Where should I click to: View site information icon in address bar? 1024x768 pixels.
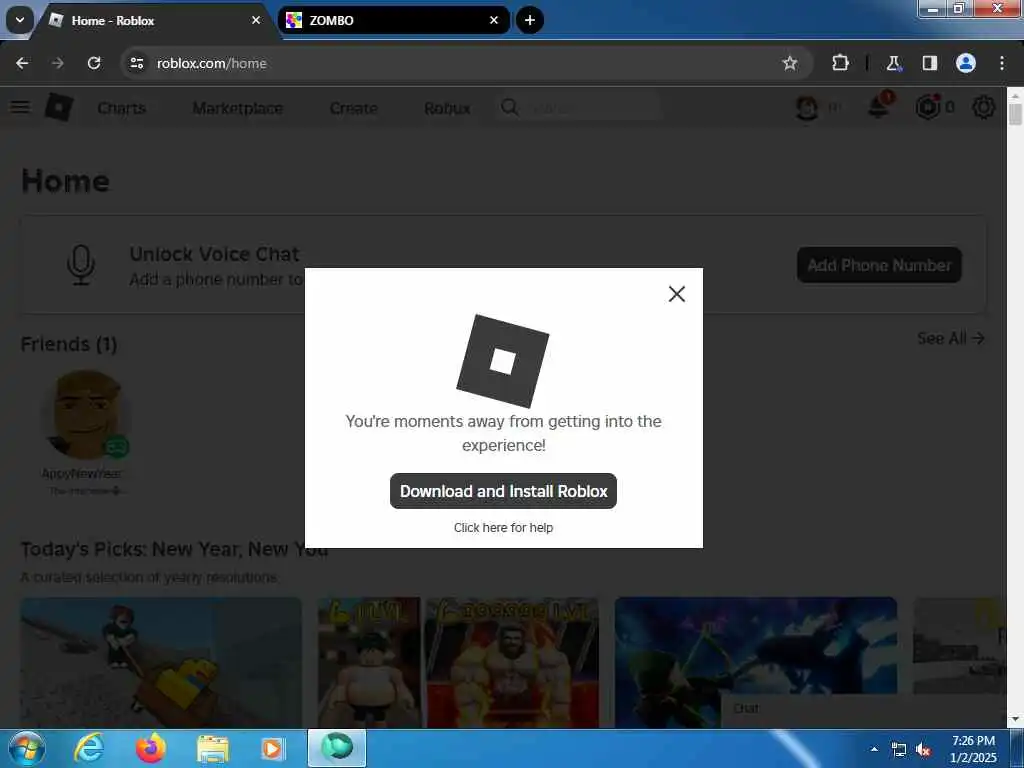click(136, 63)
